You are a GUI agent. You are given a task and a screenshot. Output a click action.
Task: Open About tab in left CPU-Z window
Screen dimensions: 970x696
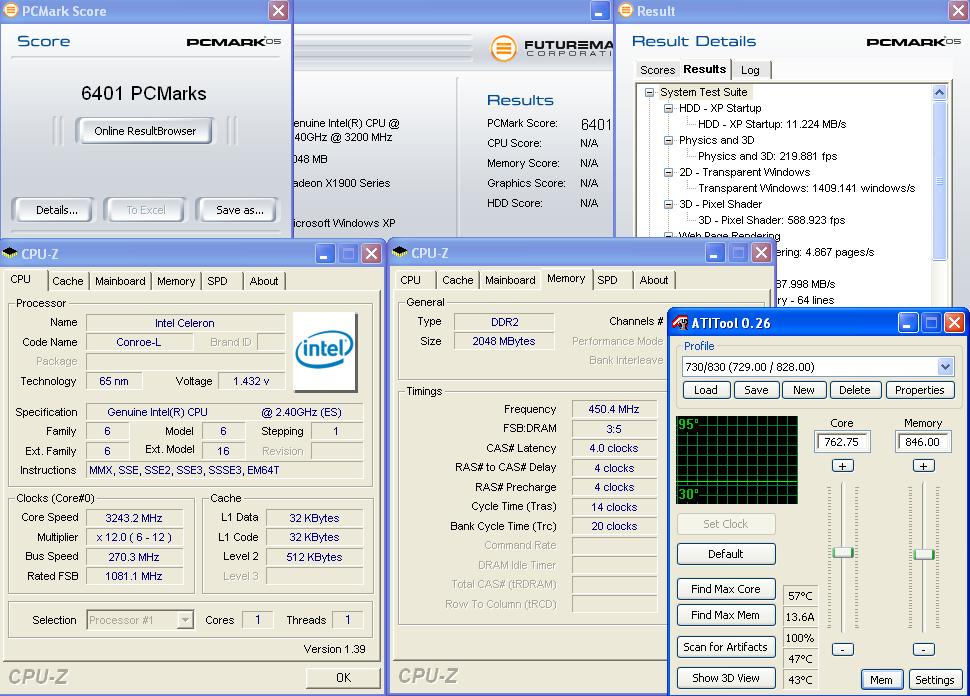pos(264,281)
